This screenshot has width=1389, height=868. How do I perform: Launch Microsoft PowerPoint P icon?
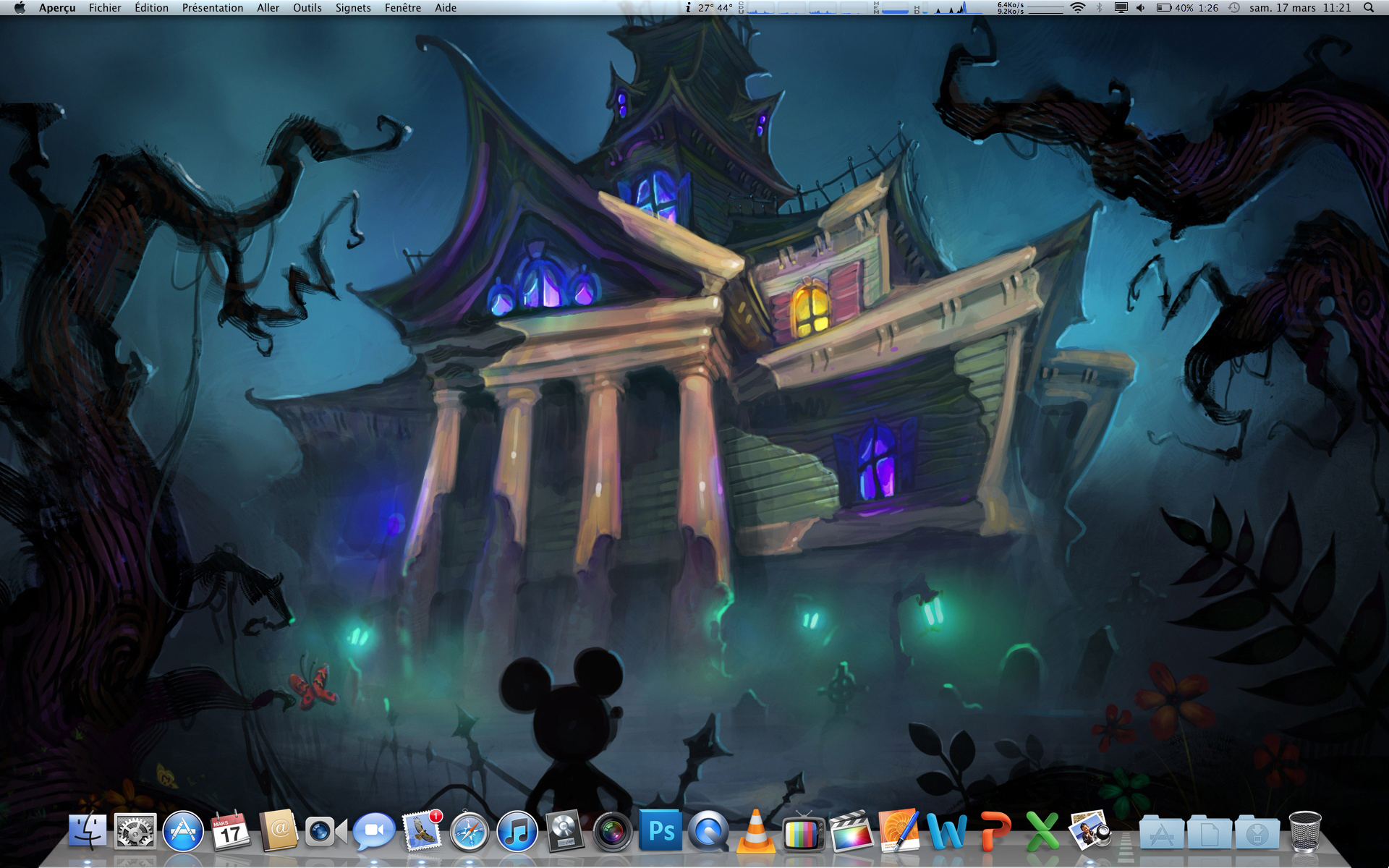click(995, 831)
